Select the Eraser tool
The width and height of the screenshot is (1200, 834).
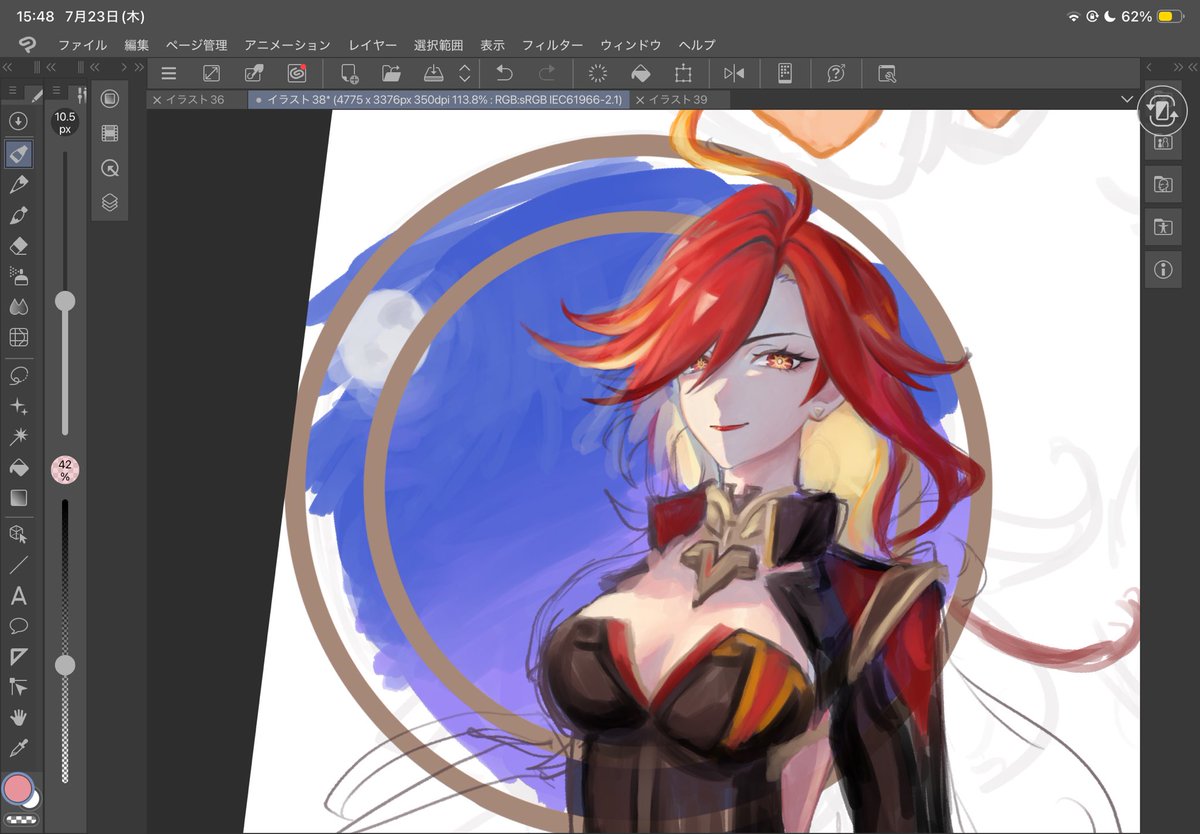[18, 246]
